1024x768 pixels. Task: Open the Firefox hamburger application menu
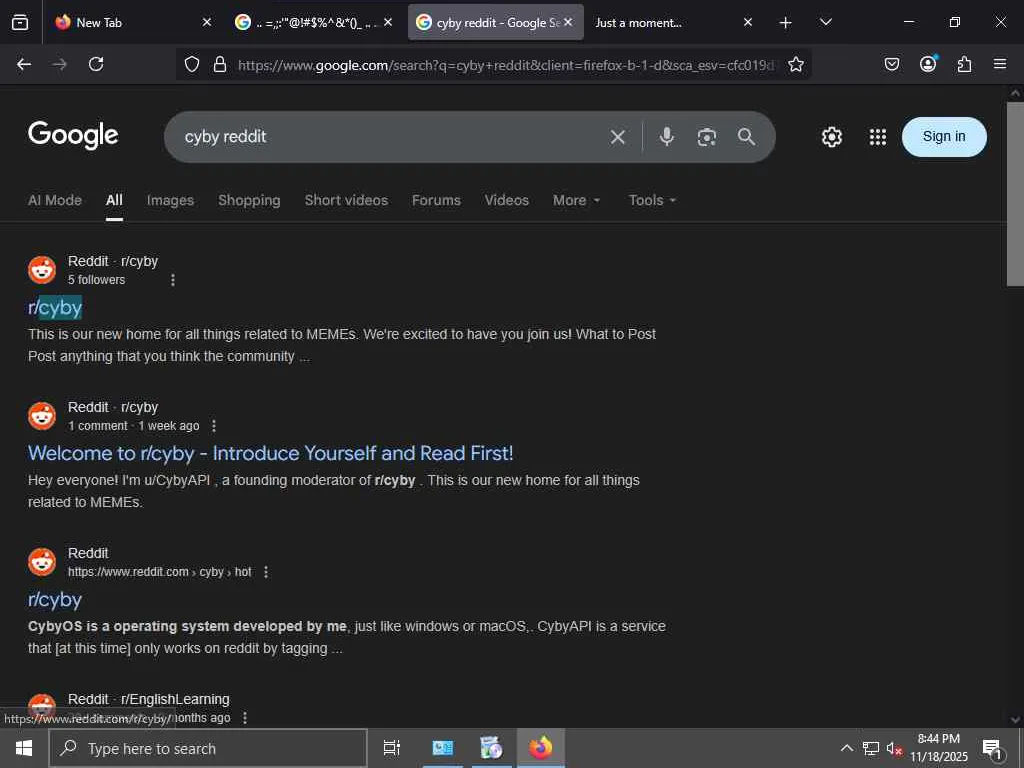[x=1000, y=64]
